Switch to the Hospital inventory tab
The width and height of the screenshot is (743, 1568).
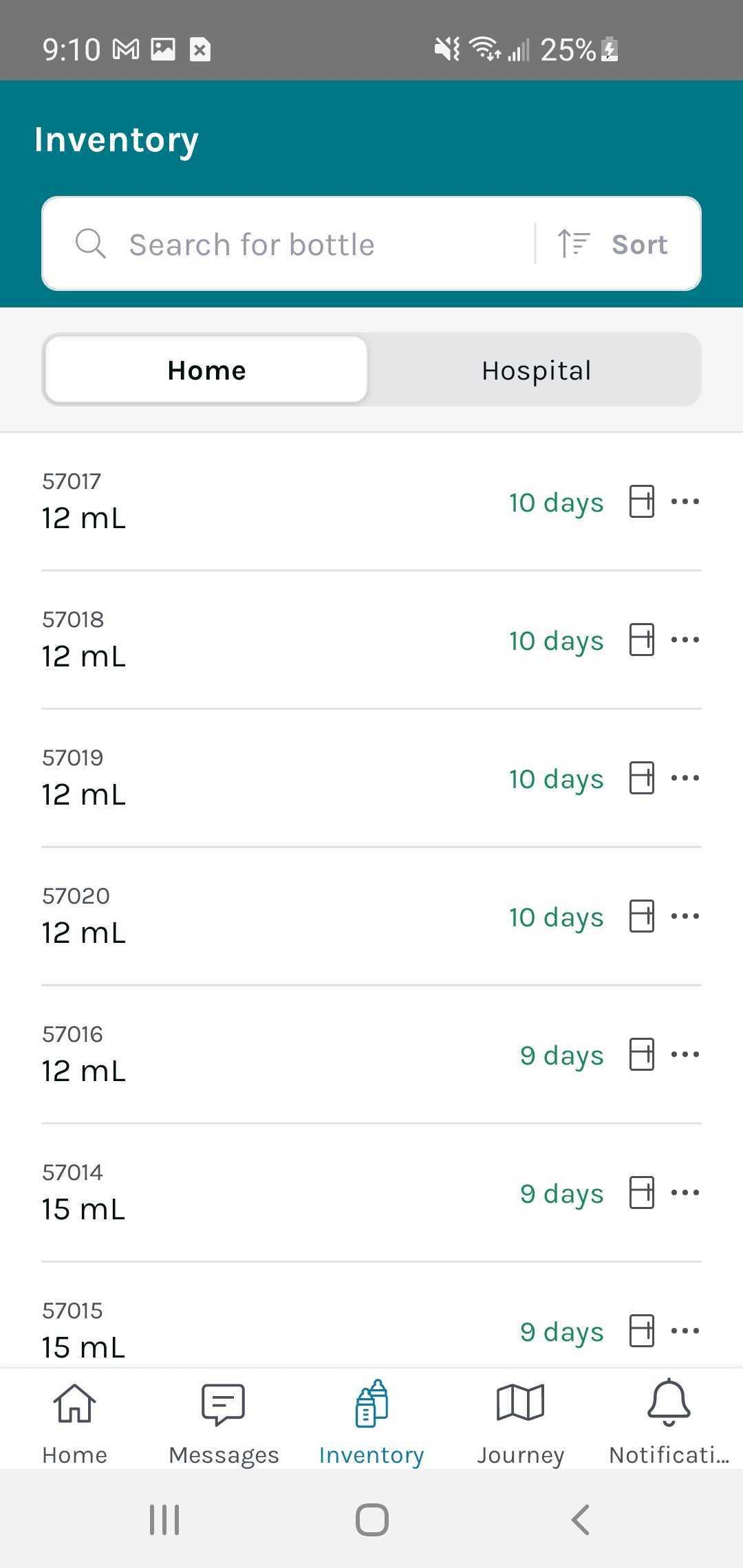click(537, 370)
